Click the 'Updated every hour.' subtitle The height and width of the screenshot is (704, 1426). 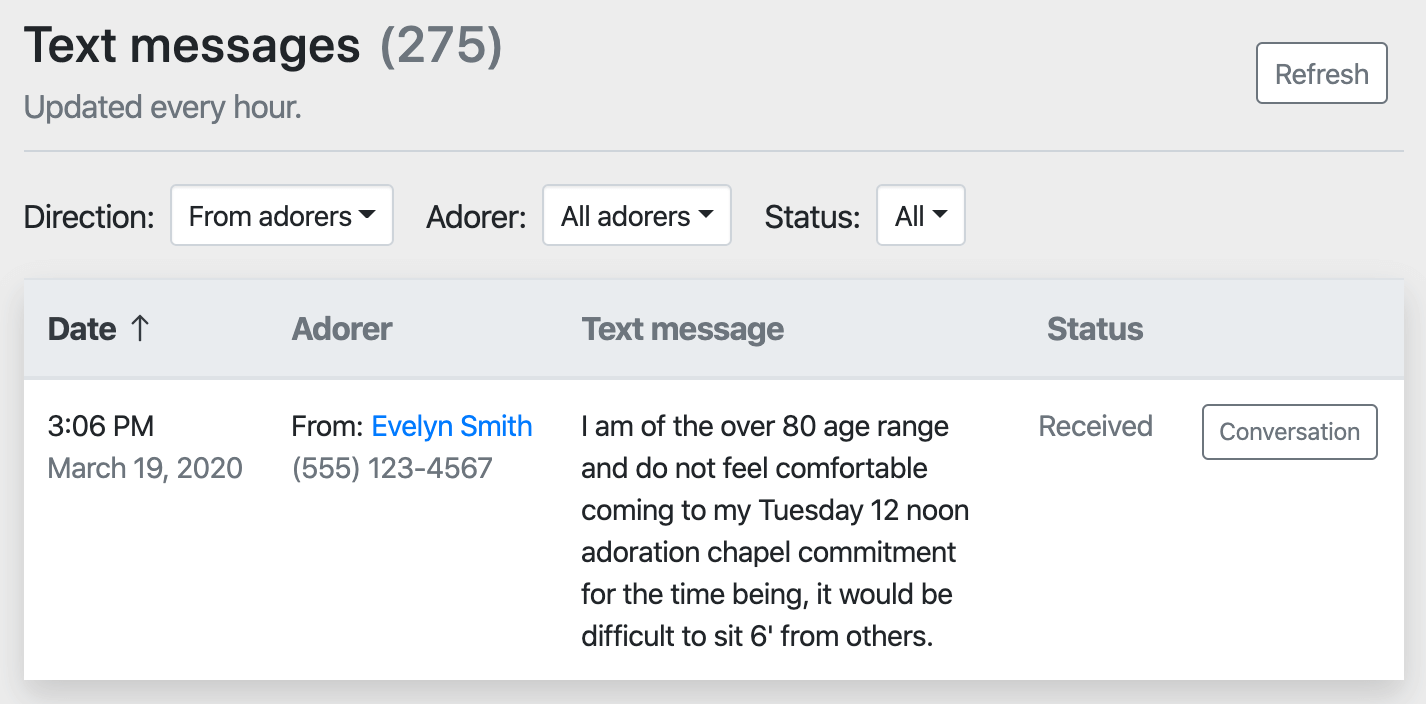tap(162, 107)
